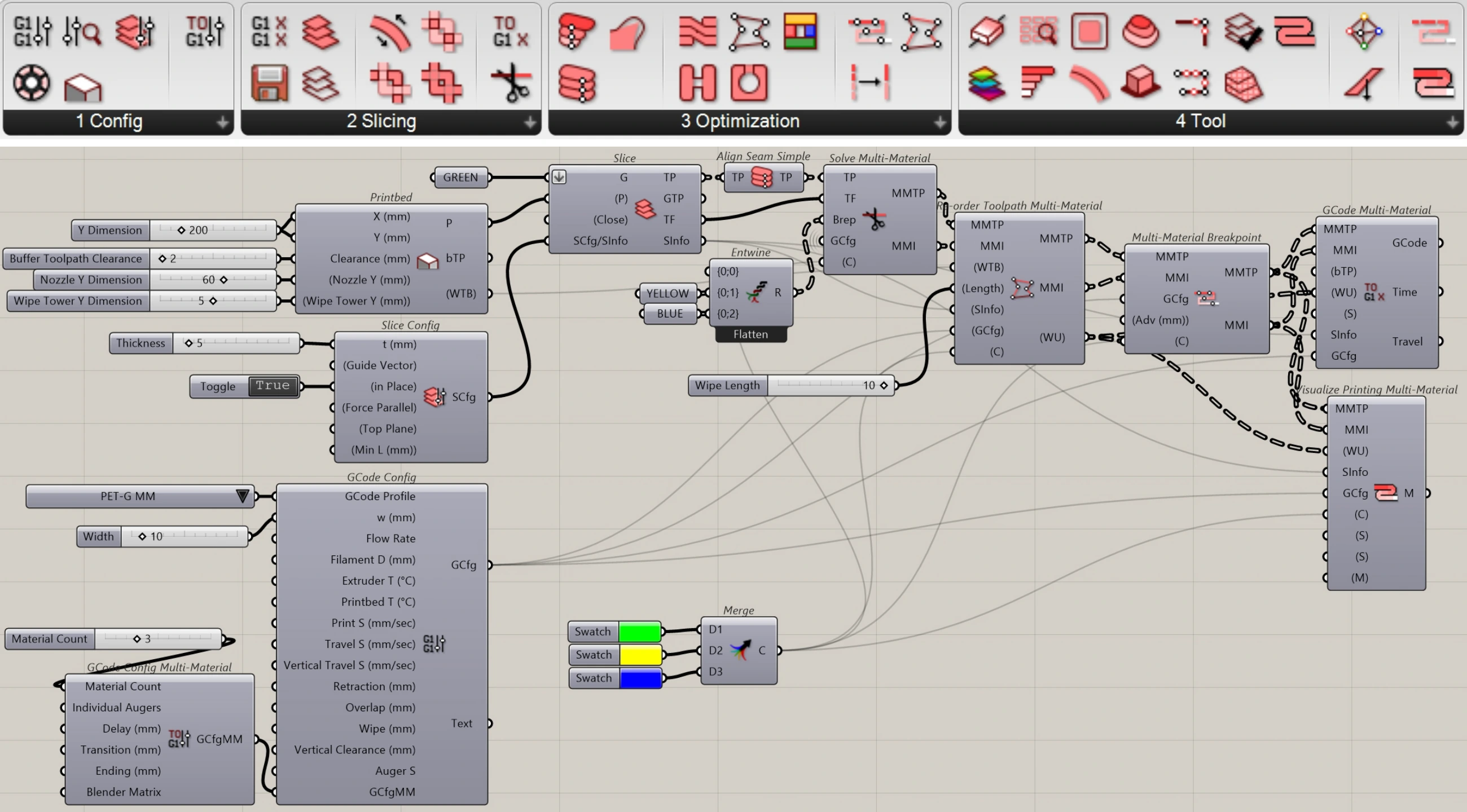Click the green color Swatch

point(639,632)
